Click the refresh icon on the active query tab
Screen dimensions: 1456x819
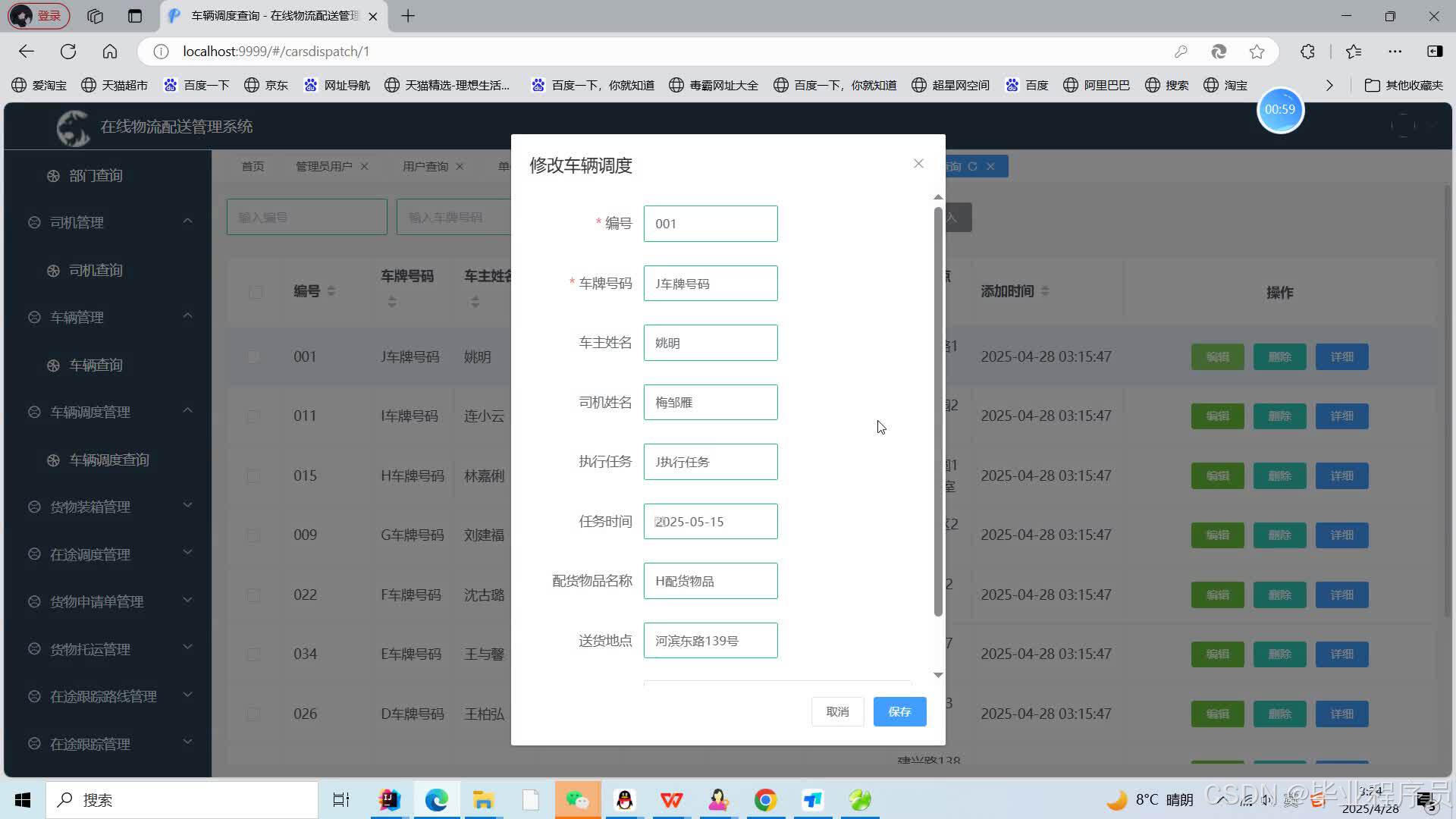point(974,166)
